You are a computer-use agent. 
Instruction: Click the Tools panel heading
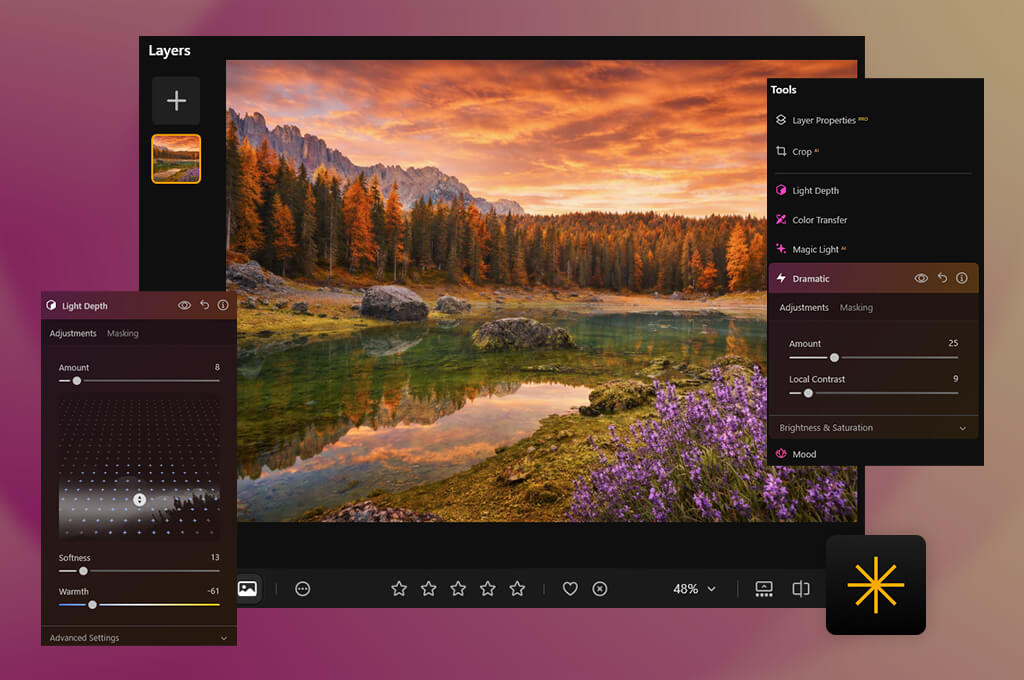(x=783, y=89)
